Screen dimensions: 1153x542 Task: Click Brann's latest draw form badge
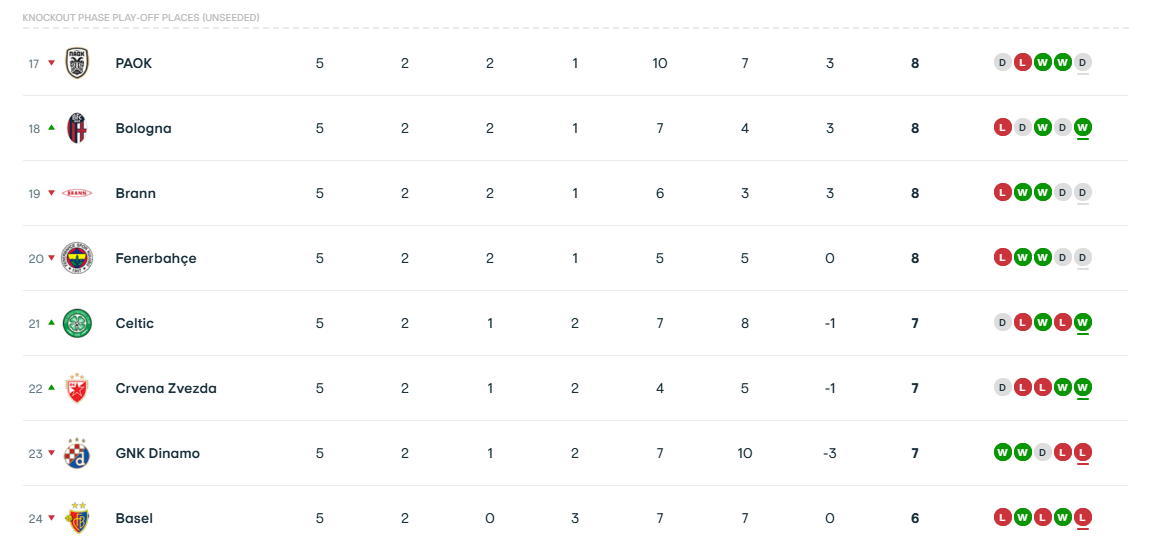coord(1082,193)
